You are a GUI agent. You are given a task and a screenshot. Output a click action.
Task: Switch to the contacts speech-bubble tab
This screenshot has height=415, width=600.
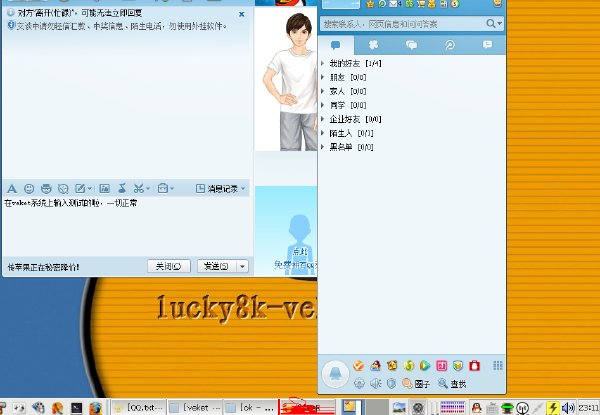click(336, 45)
